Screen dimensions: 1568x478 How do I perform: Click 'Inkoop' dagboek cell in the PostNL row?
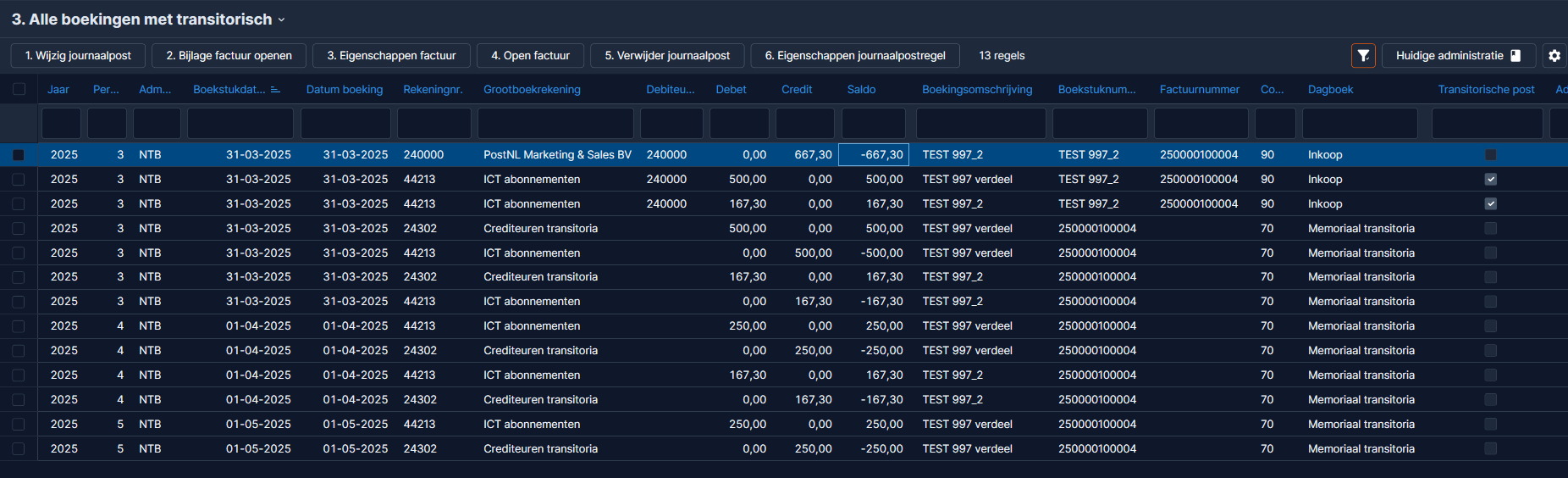(x=1325, y=155)
